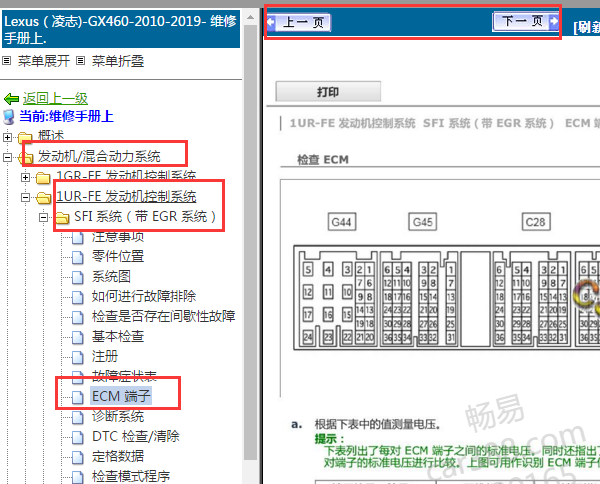This screenshot has height=484, width=600.
Task: Click the 刷新 refresh link
Action: tap(586, 27)
